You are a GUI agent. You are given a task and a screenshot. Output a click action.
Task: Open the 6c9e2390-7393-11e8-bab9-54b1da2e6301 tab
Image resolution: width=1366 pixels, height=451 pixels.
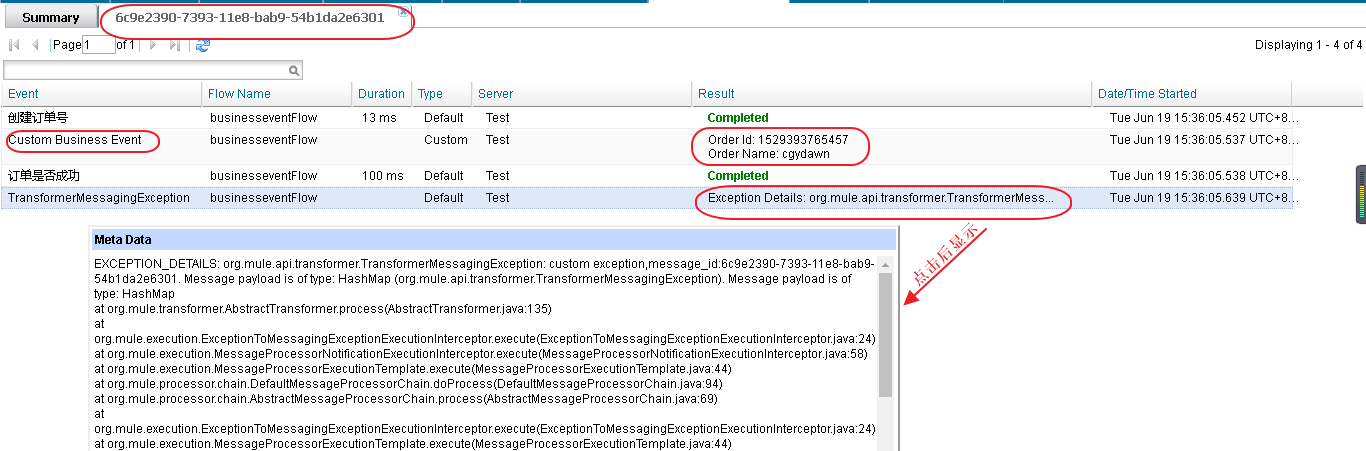250,17
